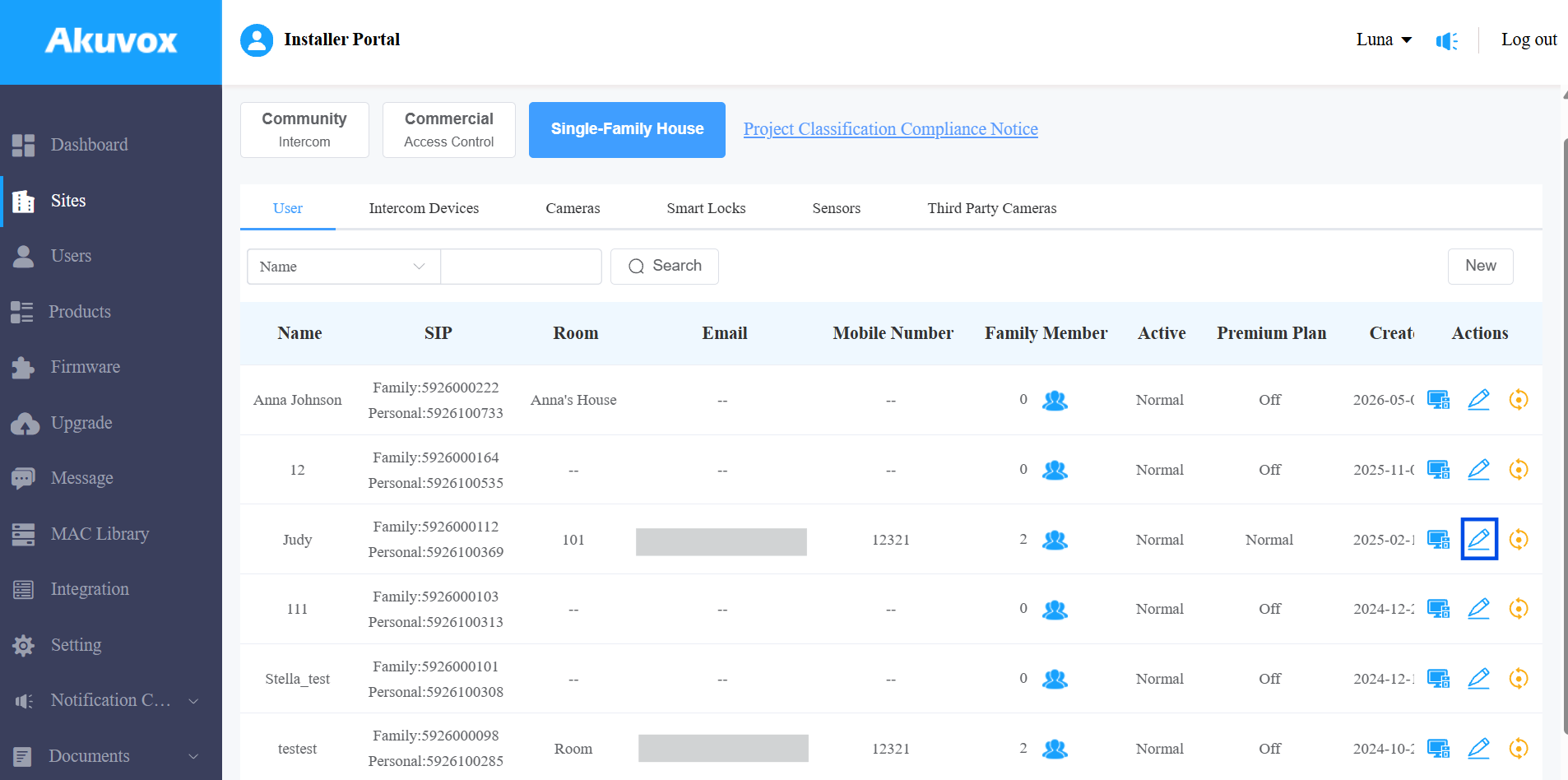Focus the search text input field
This screenshot has width=1568, height=780.
(522, 267)
